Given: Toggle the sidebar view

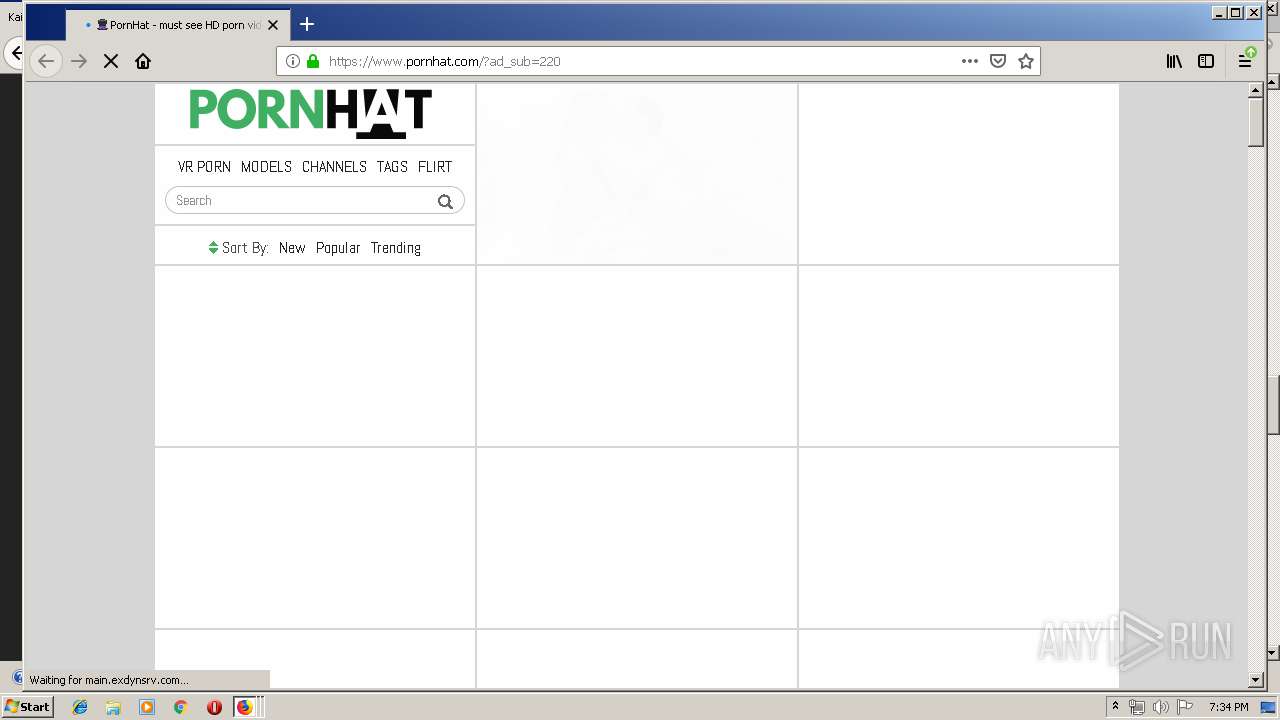Looking at the screenshot, I should [x=1206, y=61].
